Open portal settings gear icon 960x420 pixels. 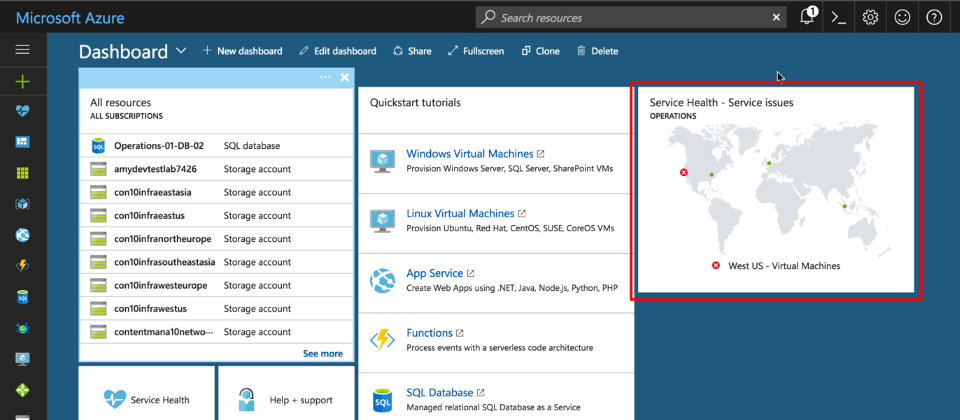click(870, 18)
